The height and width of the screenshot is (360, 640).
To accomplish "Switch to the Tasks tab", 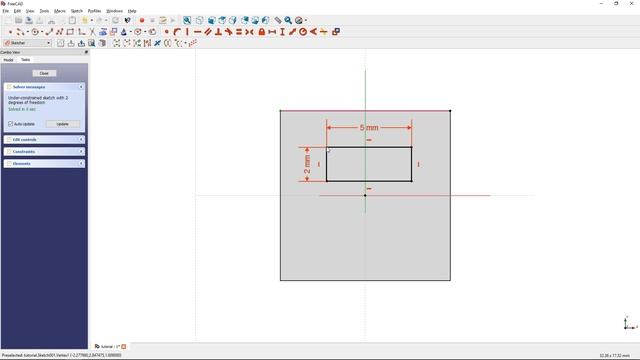I will pyautogui.click(x=25, y=60).
